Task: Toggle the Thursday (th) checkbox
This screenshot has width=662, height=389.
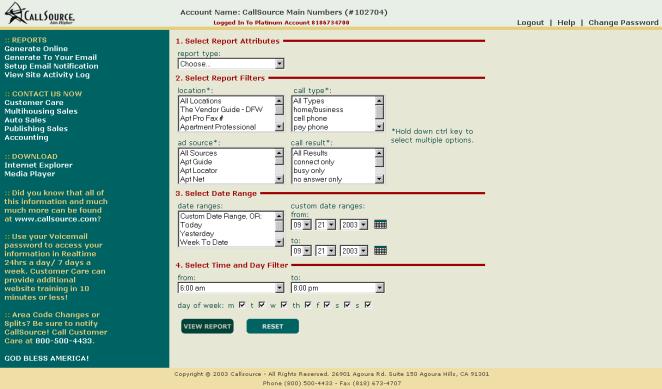Action: [308, 305]
